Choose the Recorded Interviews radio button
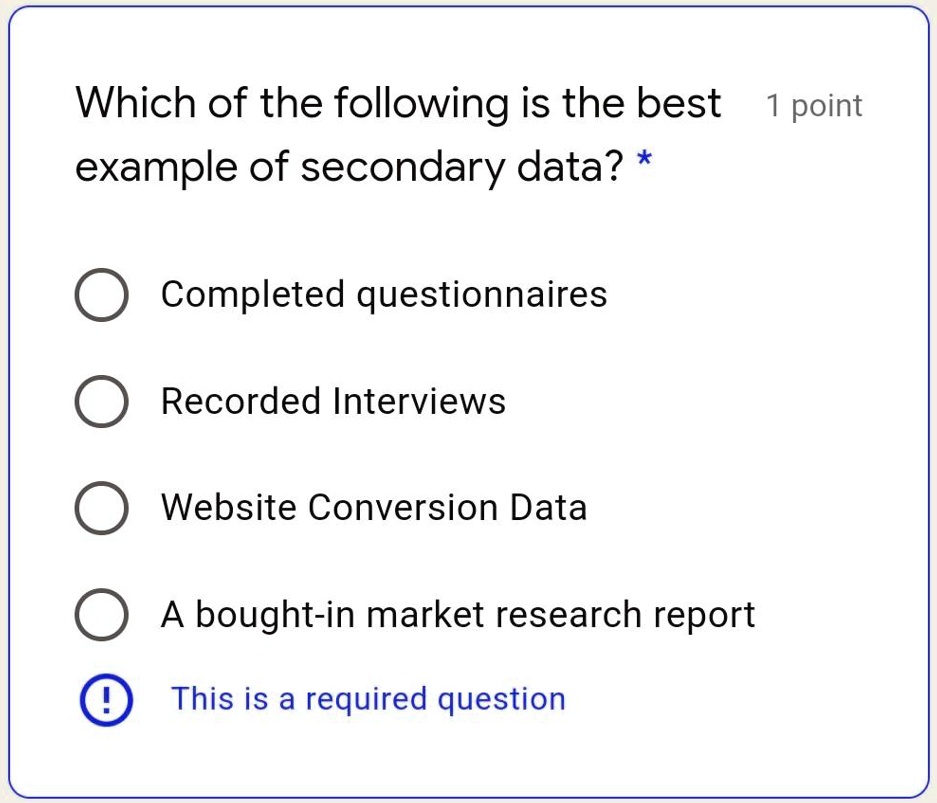Screen dimensions: 937x803 (x=101, y=402)
